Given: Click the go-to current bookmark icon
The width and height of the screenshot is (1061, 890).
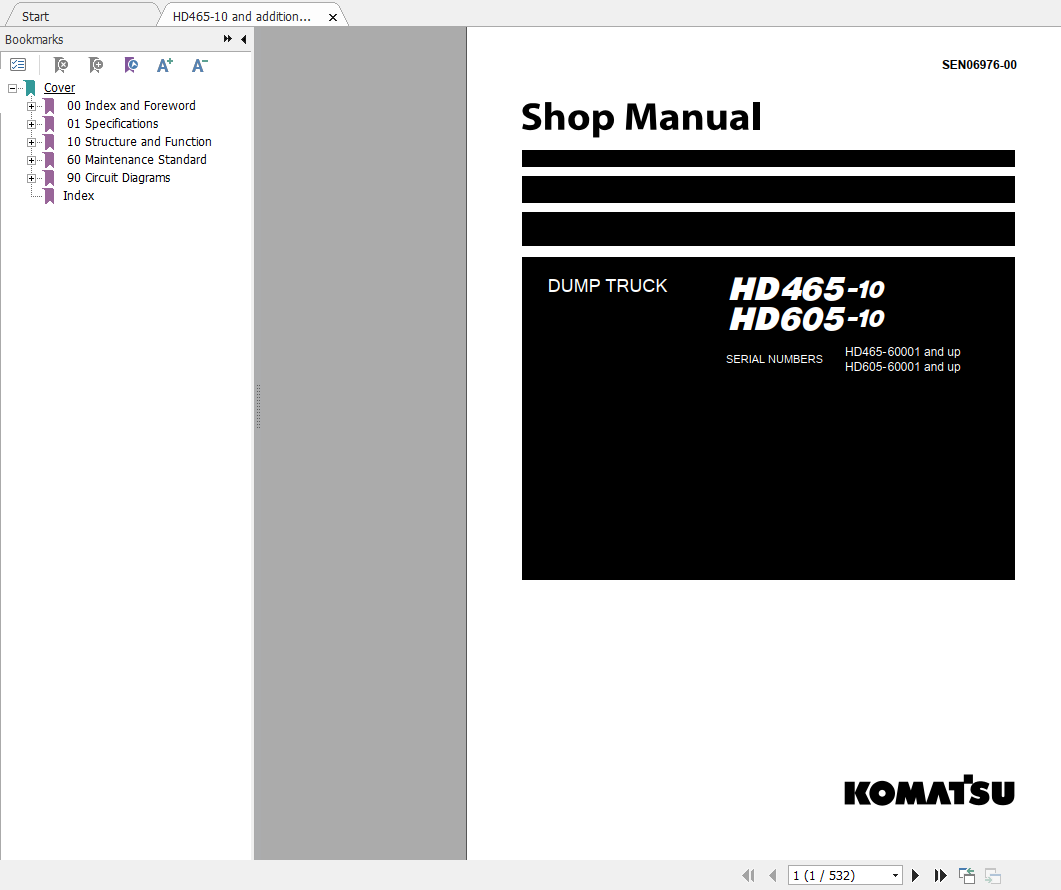Looking at the screenshot, I should click(x=131, y=65).
